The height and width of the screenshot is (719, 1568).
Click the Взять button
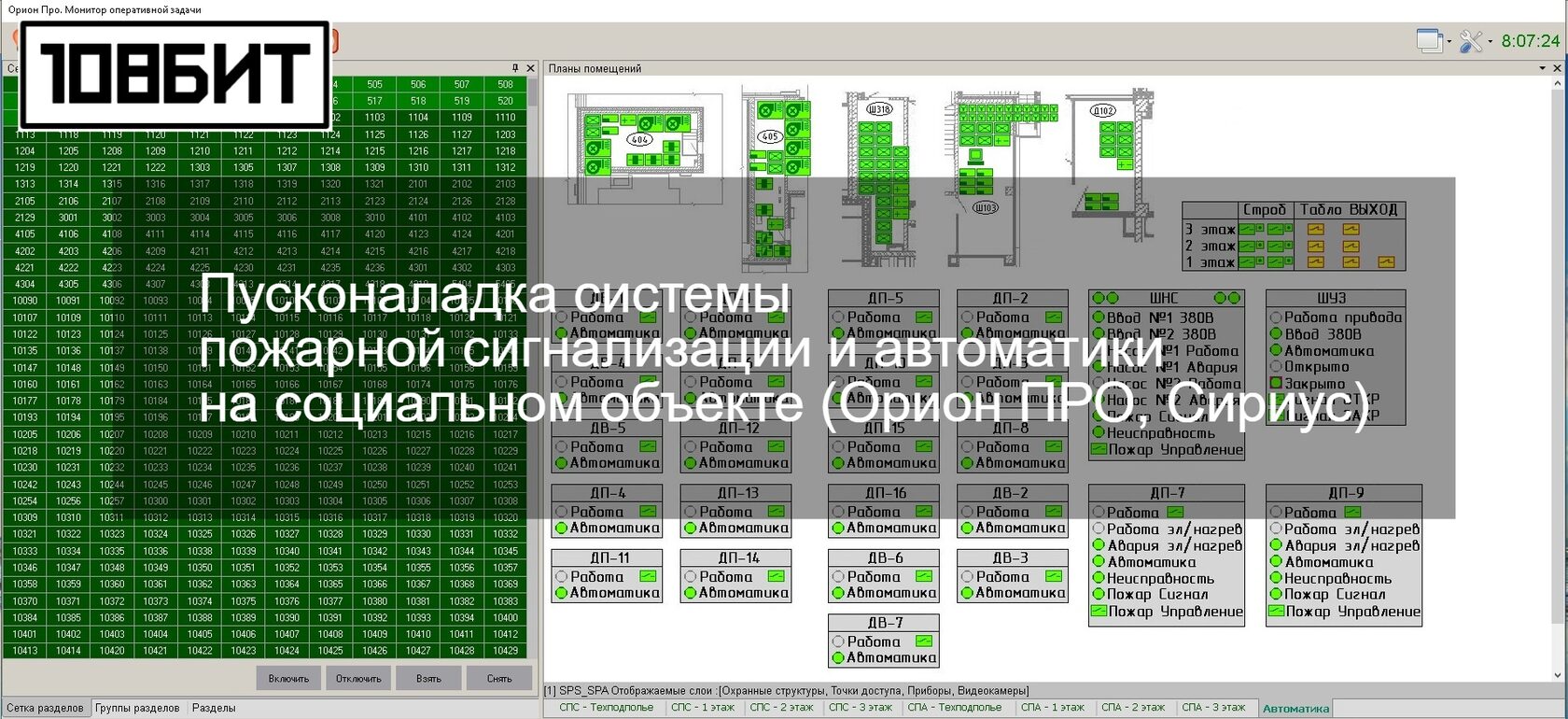point(428,679)
